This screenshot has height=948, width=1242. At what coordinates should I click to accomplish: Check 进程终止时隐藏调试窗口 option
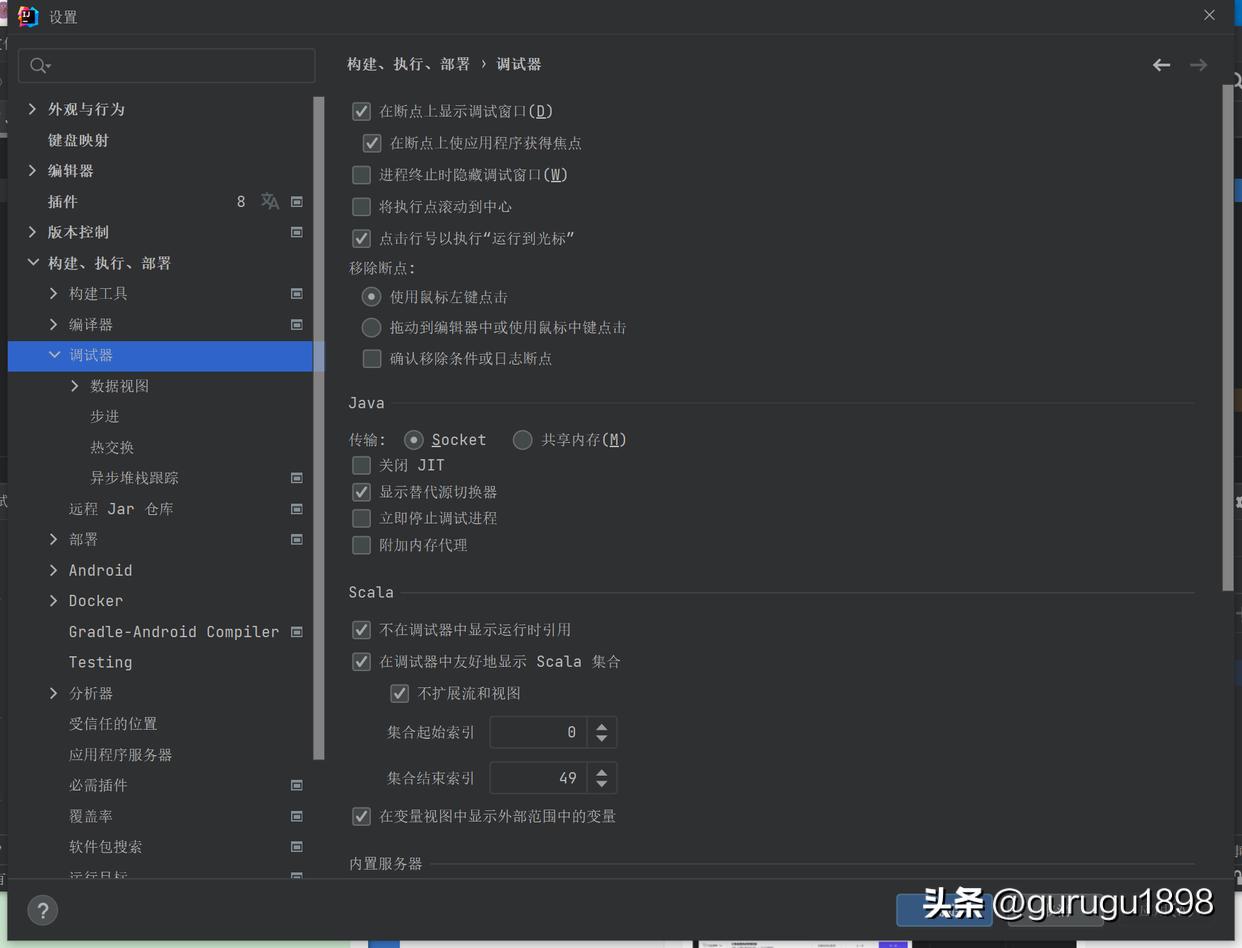(361, 175)
